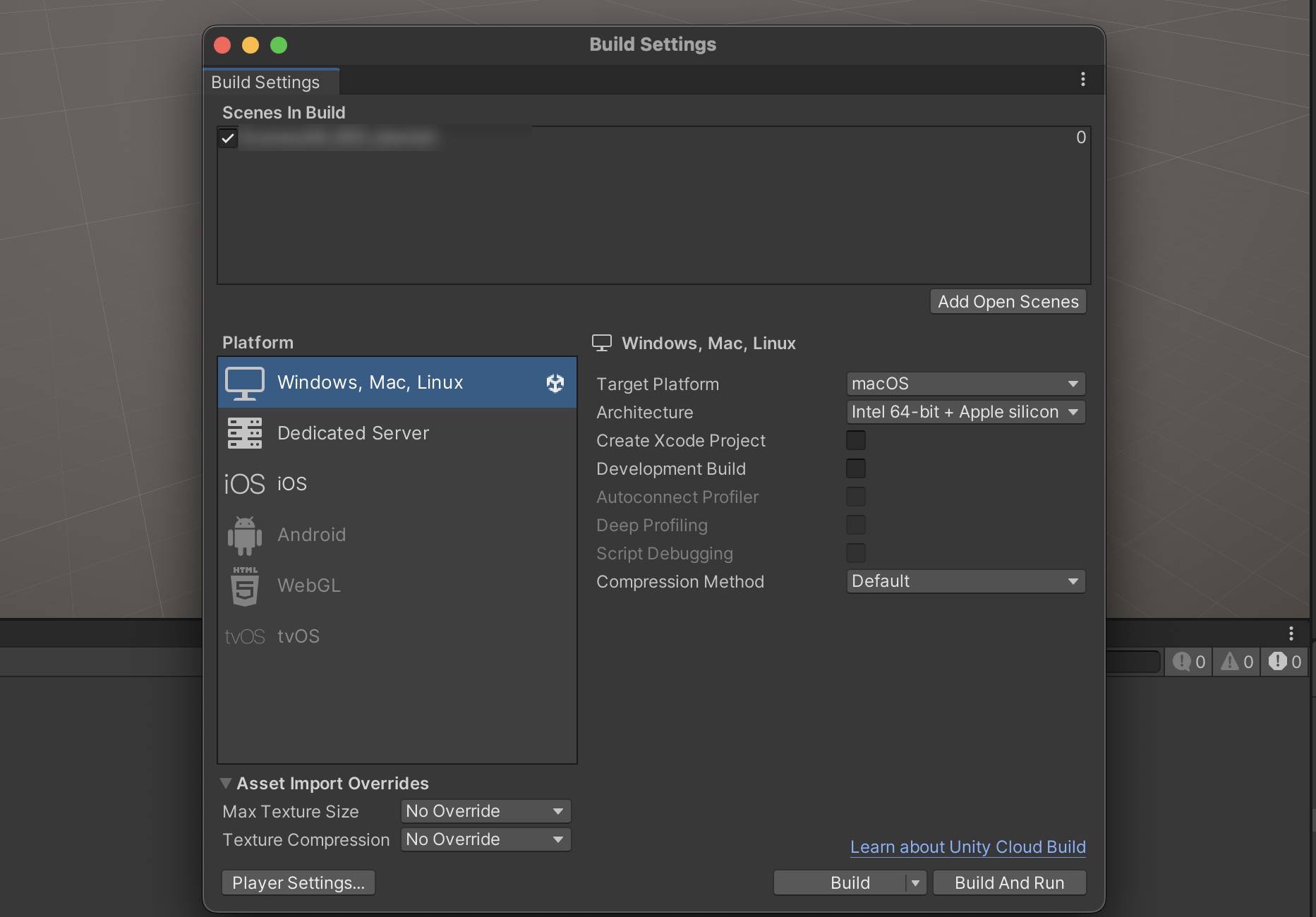Click the Texture Compression label
This screenshot has height=917, width=1316.
point(306,840)
